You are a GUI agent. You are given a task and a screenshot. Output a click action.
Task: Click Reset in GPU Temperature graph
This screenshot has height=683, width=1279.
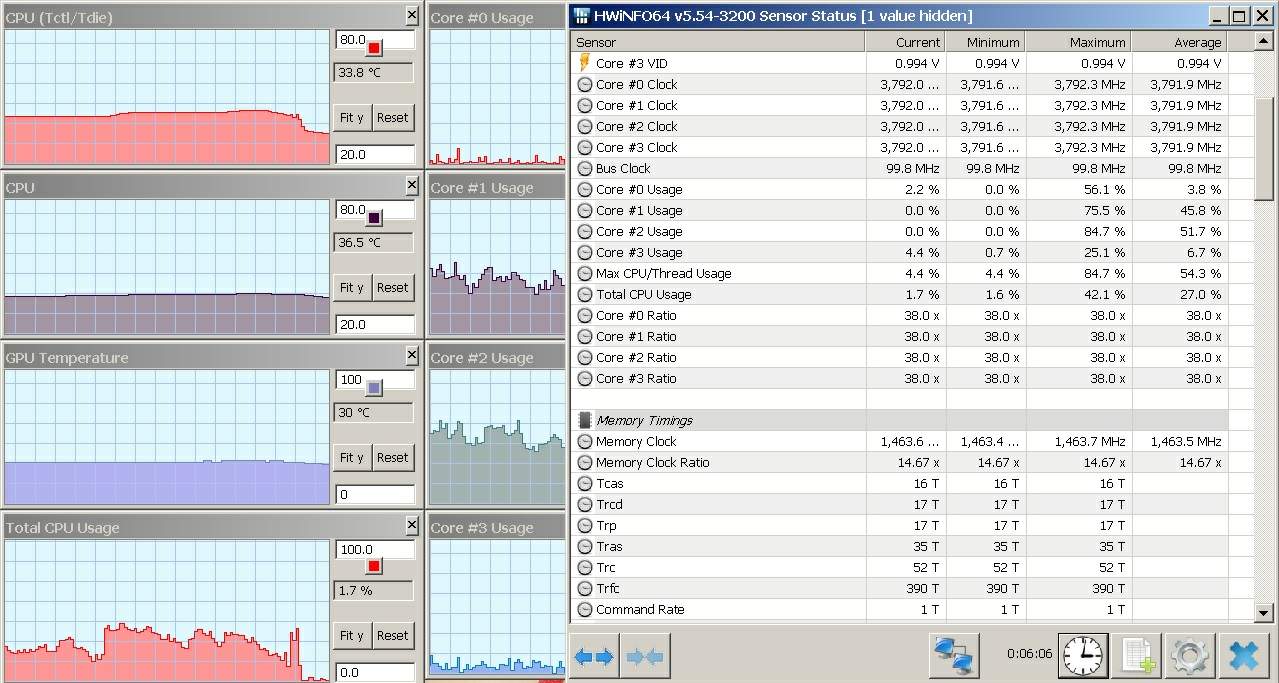coord(393,458)
